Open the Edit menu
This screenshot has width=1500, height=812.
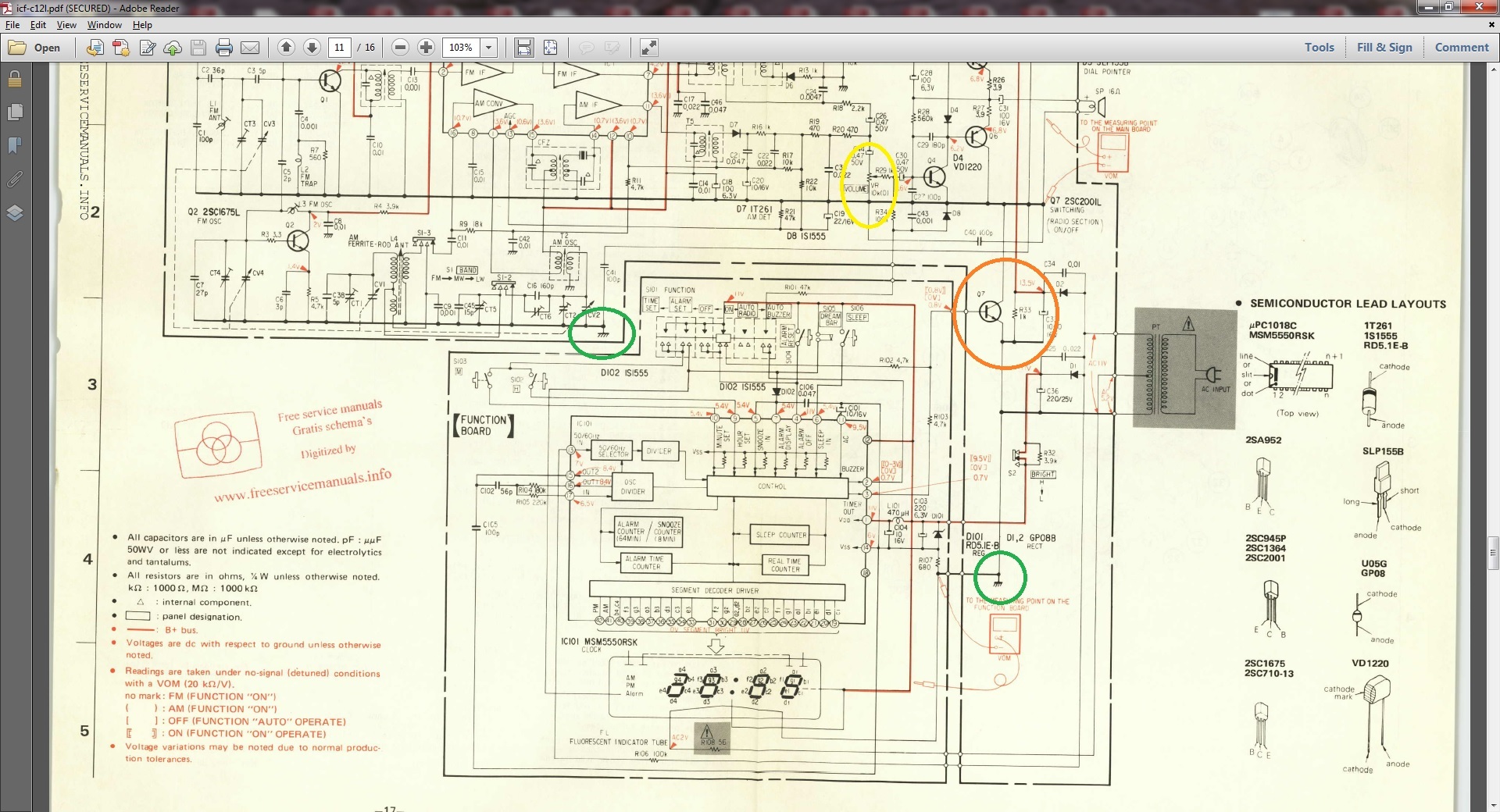tap(38, 25)
